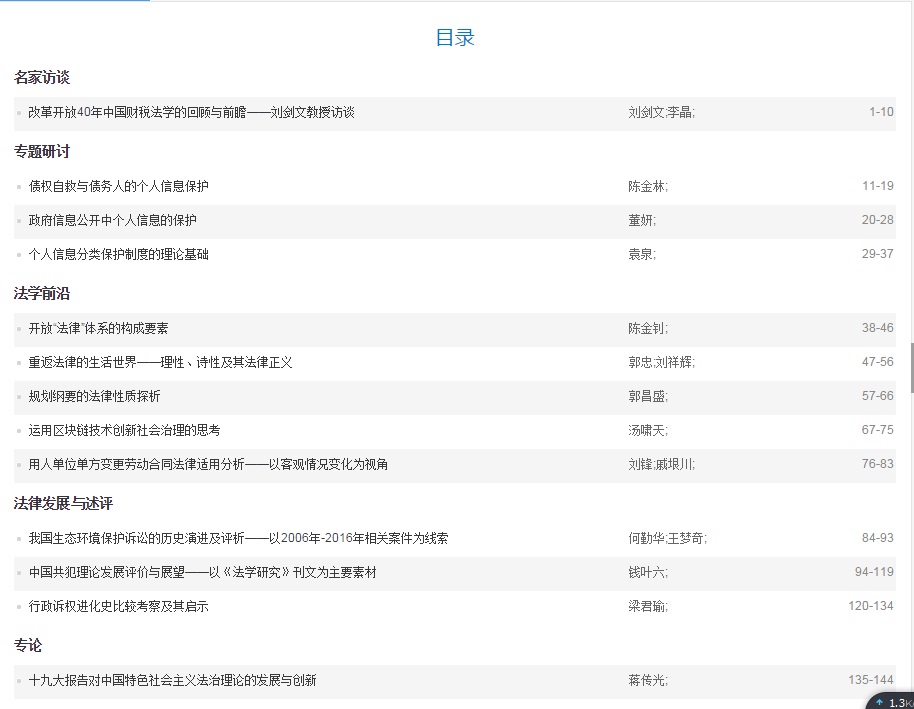Open article 用人单位单方变更劳动合同法律适用分析
914x709 pixels.
(208, 465)
